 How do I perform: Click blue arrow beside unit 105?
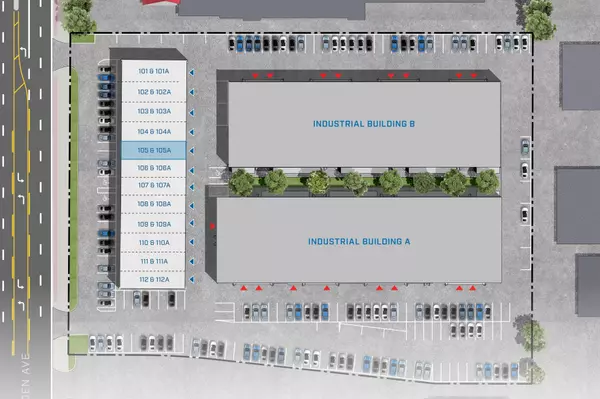point(192,151)
